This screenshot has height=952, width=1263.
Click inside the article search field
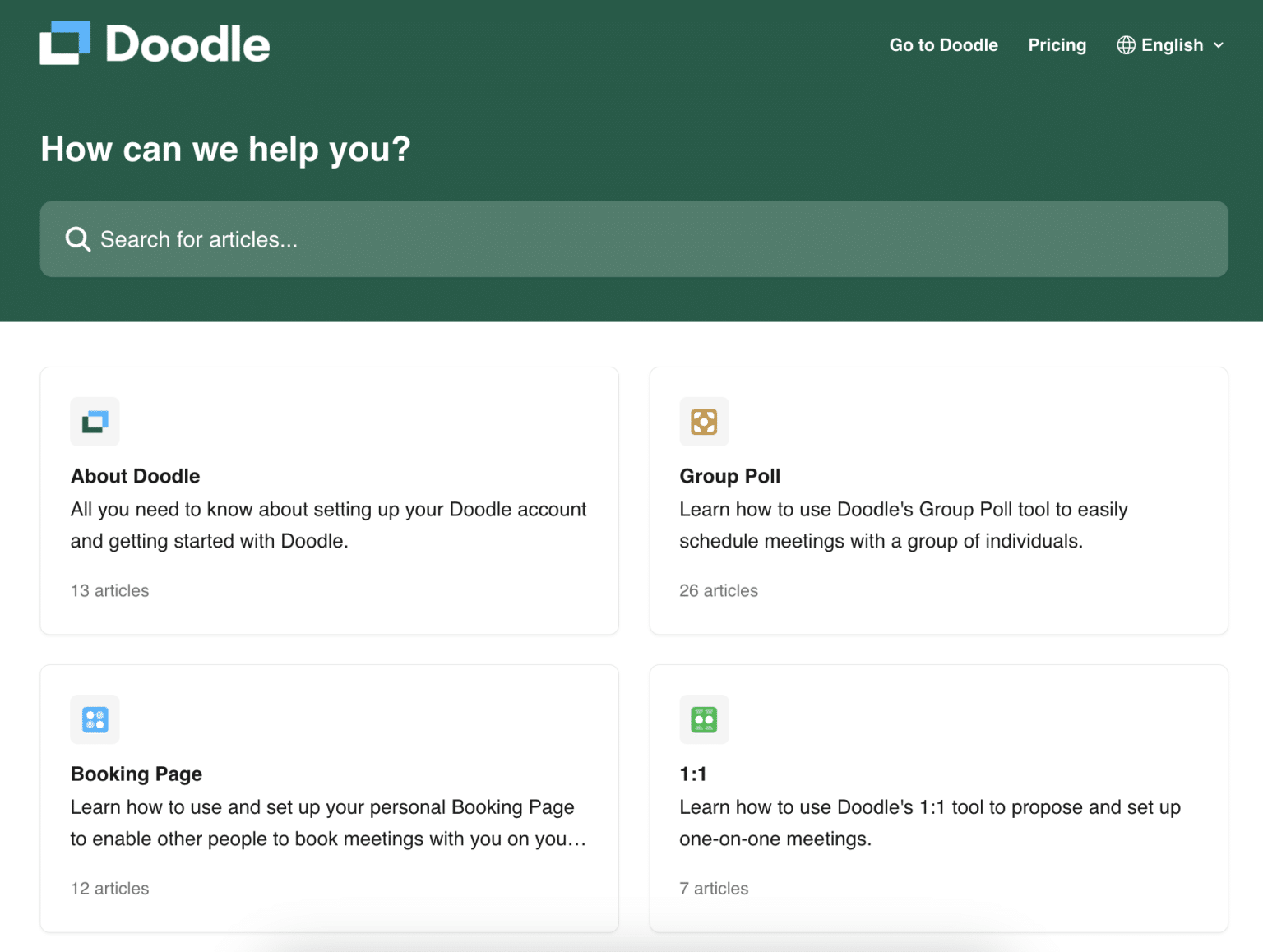[493, 239]
